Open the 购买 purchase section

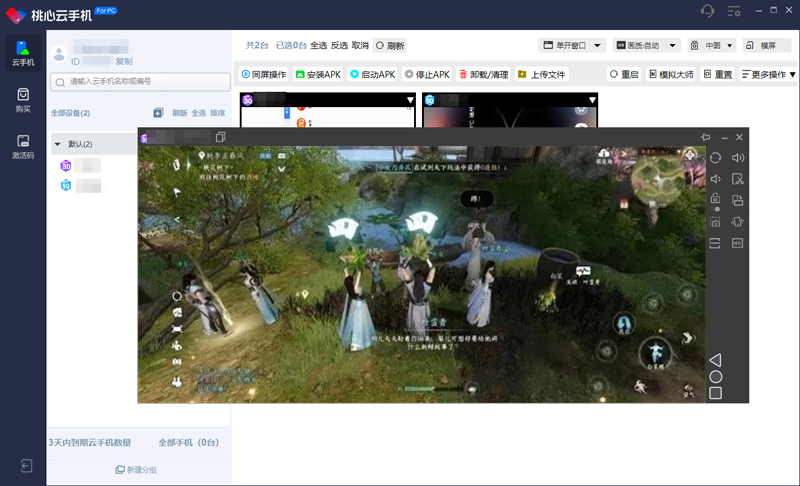click(x=23, y=100)
